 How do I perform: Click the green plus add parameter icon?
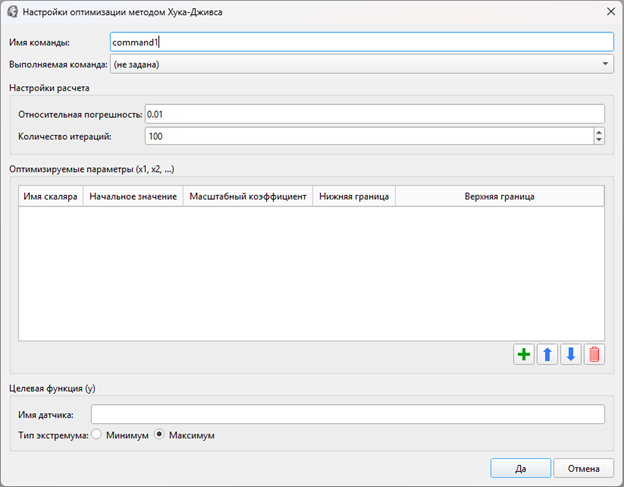click(523, 355)
